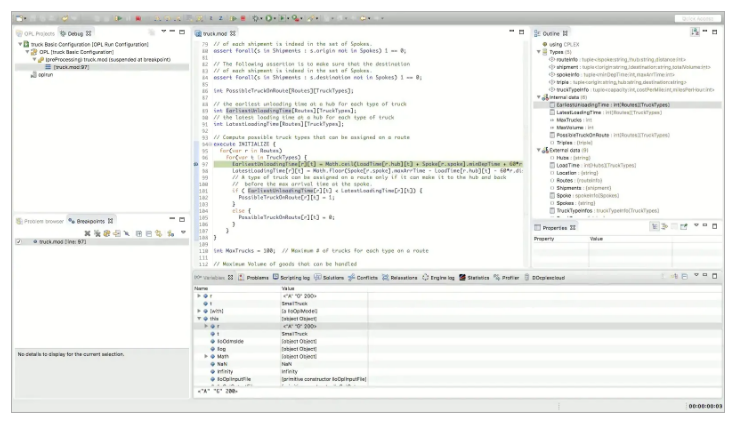Click the Remove All Breakpoints icon
The image size is (742, 430).
98,232
